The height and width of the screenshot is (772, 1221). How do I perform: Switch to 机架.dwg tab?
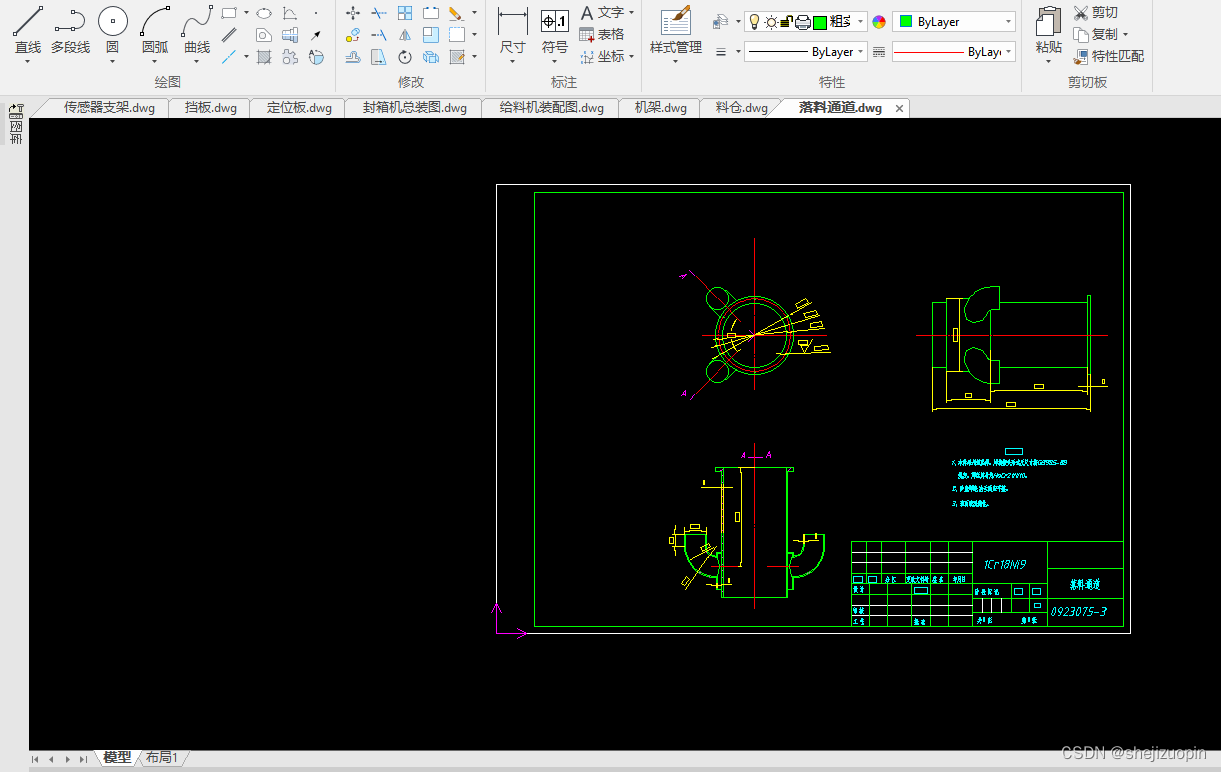coord(660,108)
